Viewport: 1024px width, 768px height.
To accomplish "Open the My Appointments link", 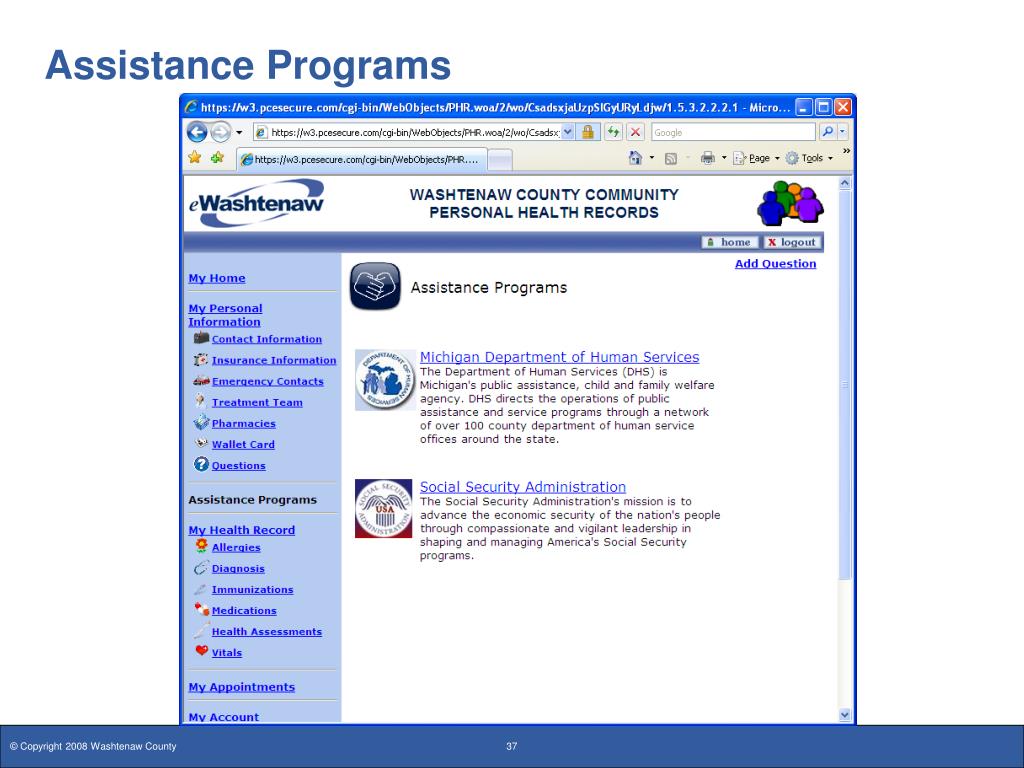I will 242,687.
